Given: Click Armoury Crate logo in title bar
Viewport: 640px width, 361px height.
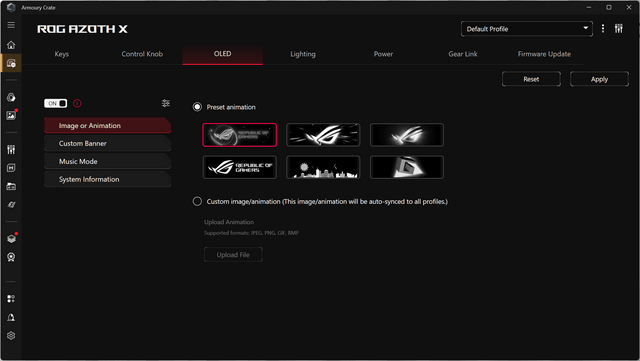Looking at the screenshot, I should click(x=11, y=7).
